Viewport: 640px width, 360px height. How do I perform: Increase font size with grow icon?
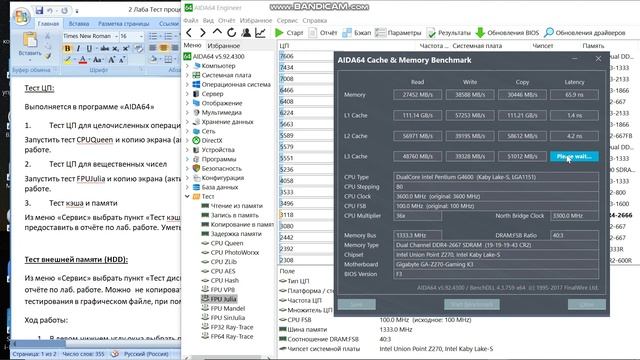coord(111,60)
